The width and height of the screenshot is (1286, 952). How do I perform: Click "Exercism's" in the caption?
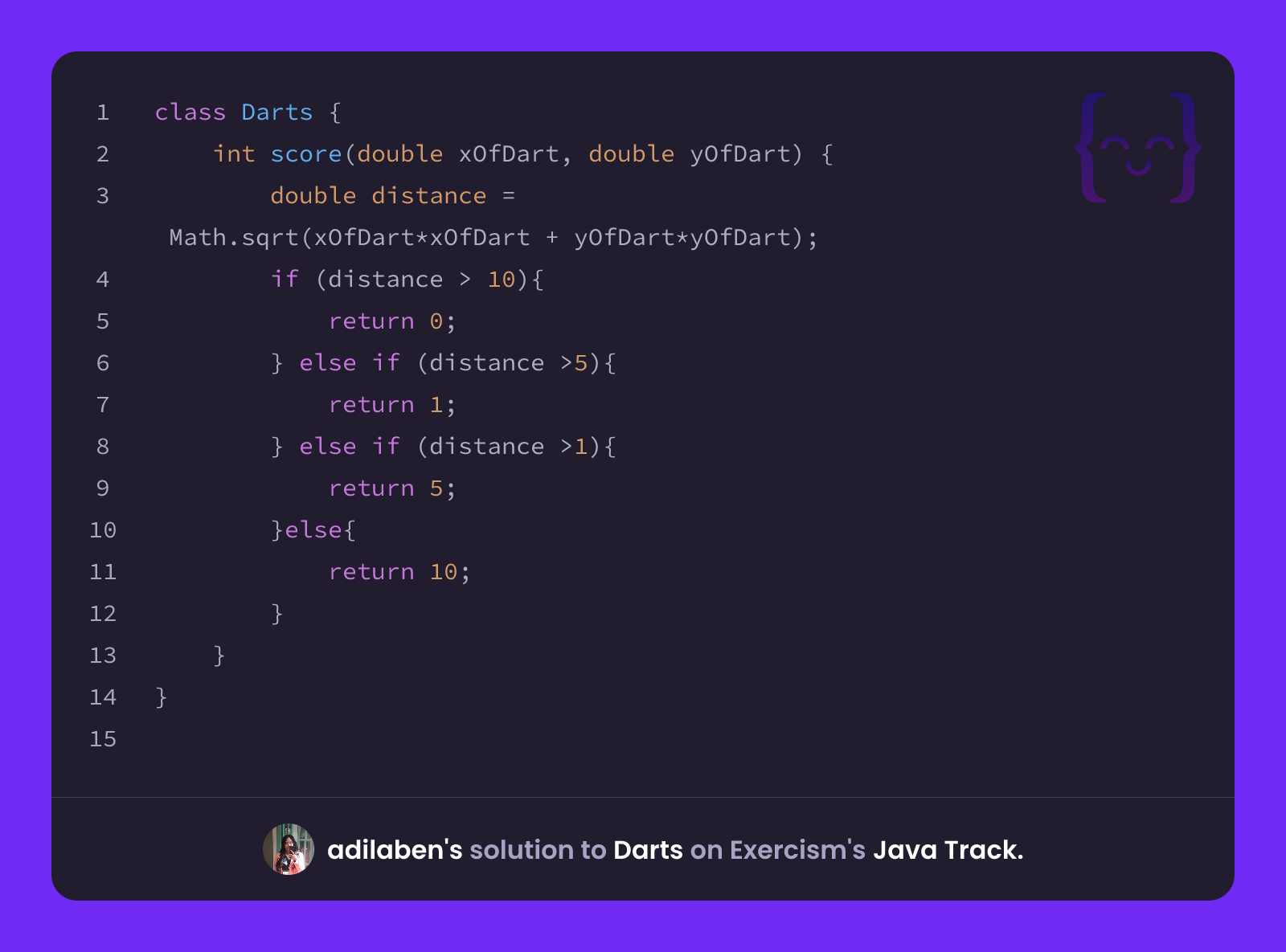click(797, 850)
